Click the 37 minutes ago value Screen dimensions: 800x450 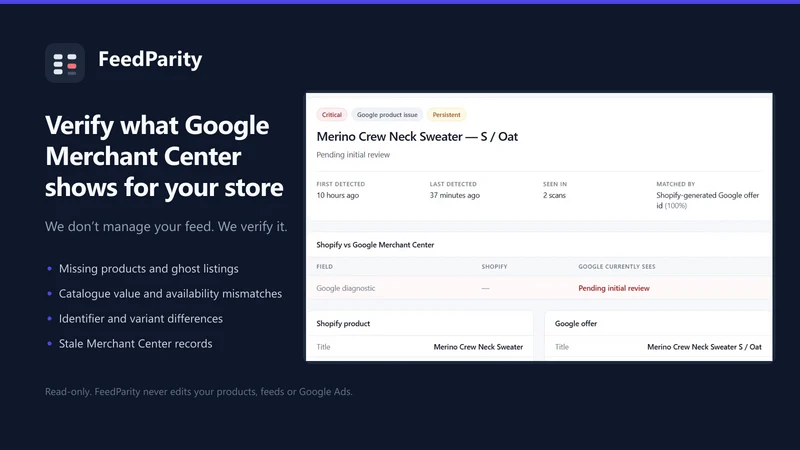(454, 195)
